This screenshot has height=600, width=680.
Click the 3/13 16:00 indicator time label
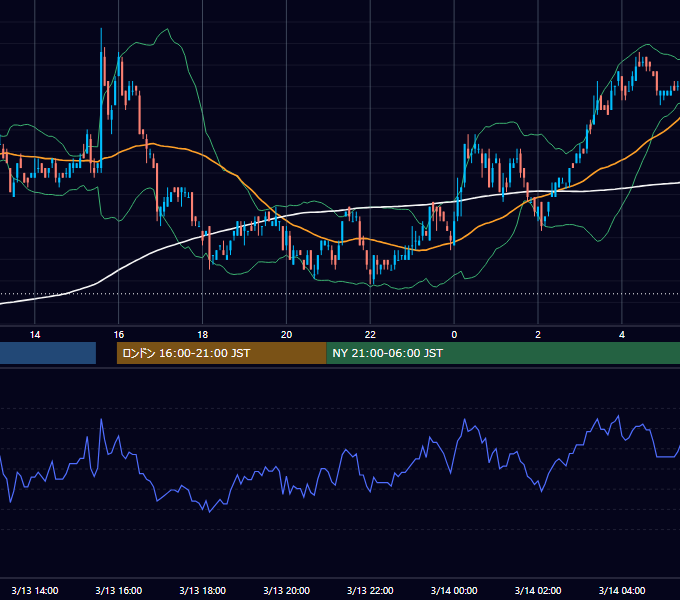coord(118,590)
